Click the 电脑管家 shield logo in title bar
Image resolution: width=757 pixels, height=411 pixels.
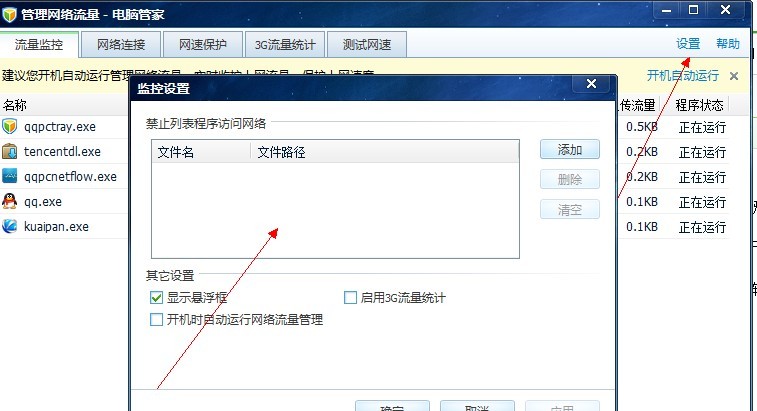(10, 14)
